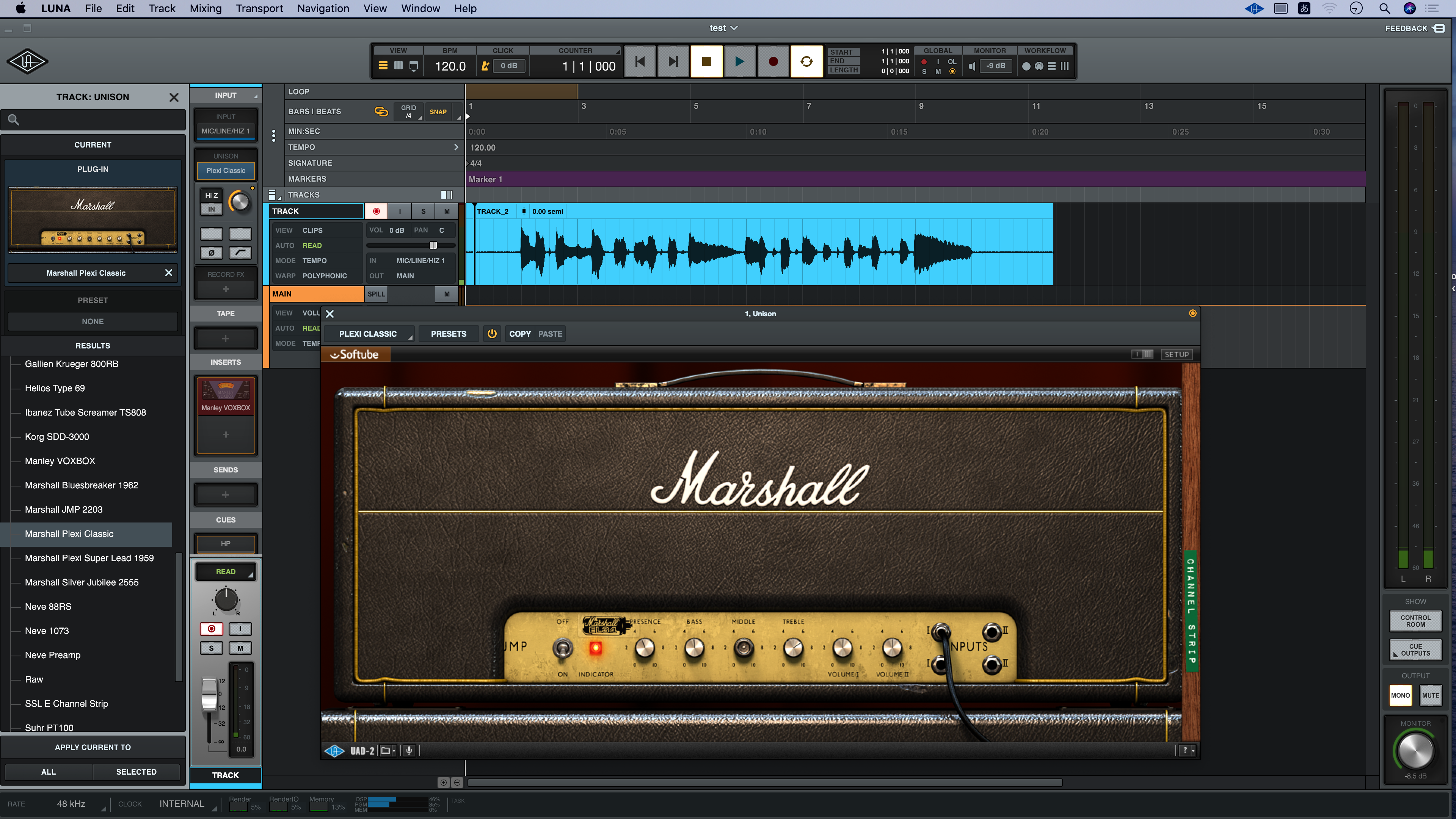The image size is (1456, 819).
Task: Toggle the phase invert Ø button
Action: coord(212,253)
